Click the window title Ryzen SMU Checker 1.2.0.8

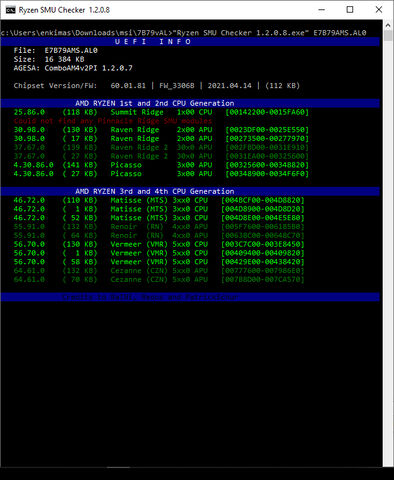[x=64, y=10]
